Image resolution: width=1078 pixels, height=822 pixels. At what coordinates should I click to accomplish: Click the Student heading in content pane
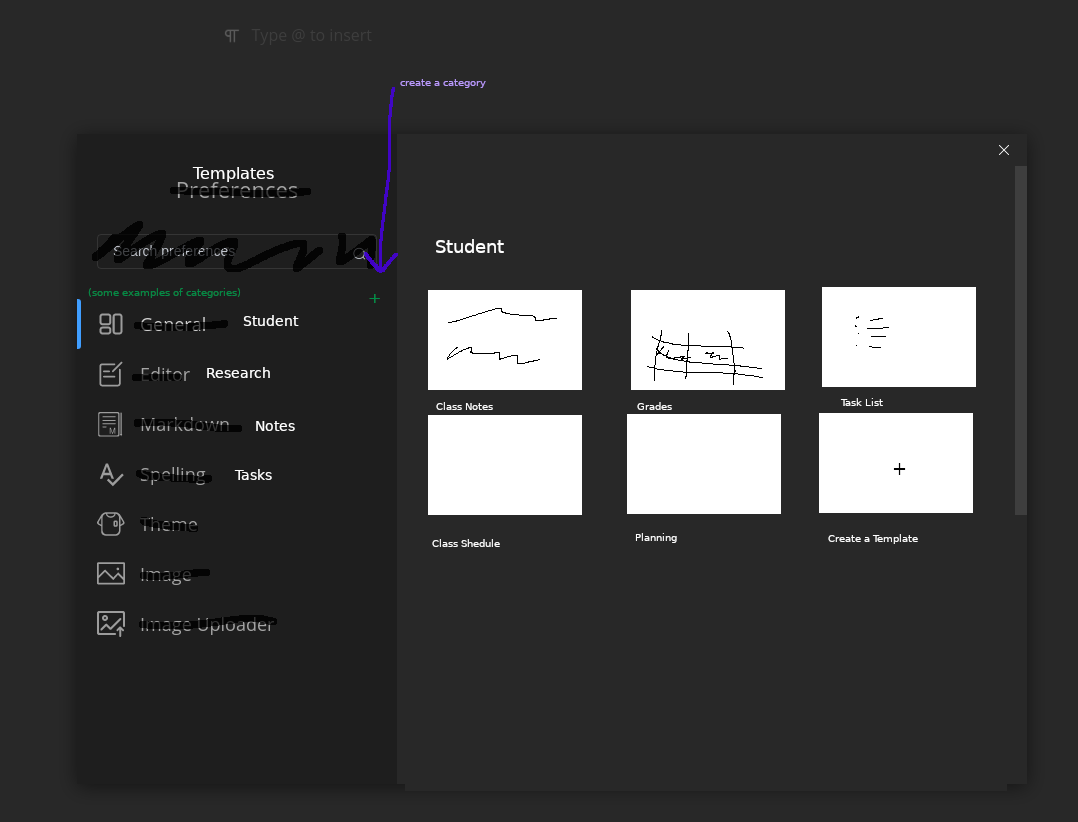470,247
